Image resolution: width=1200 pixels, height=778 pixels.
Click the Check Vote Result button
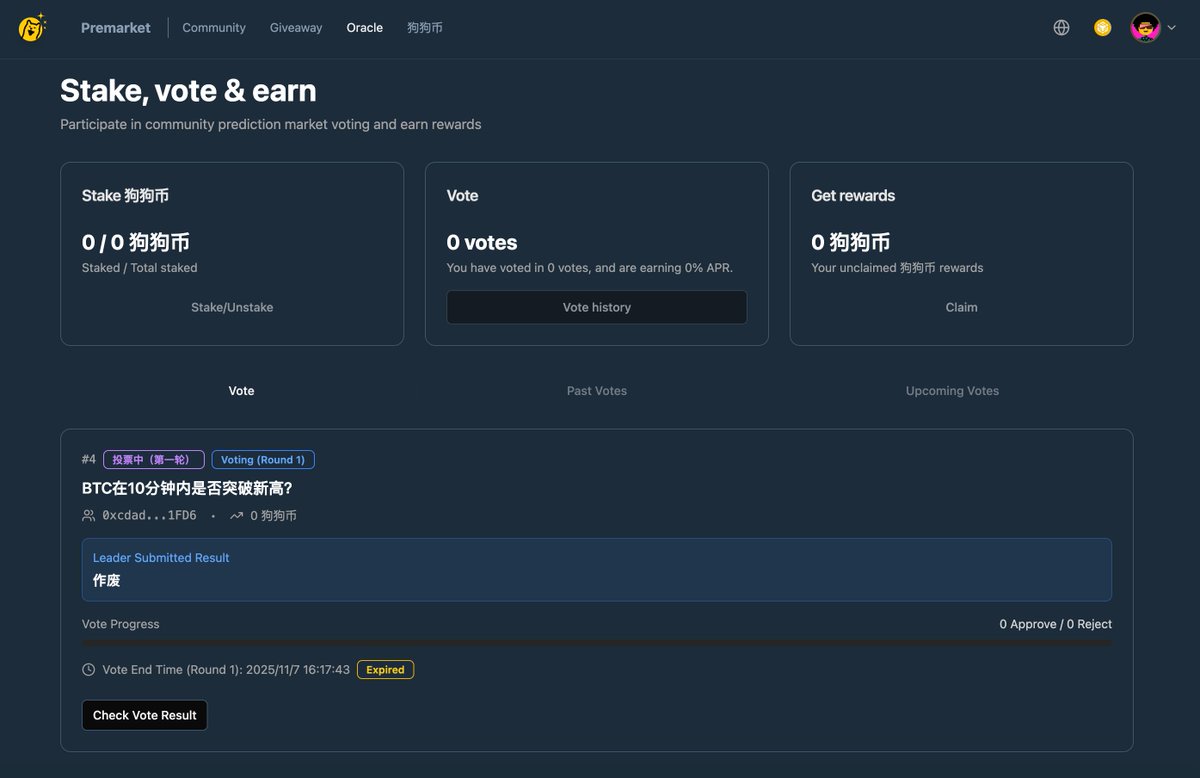click(145, 715)
